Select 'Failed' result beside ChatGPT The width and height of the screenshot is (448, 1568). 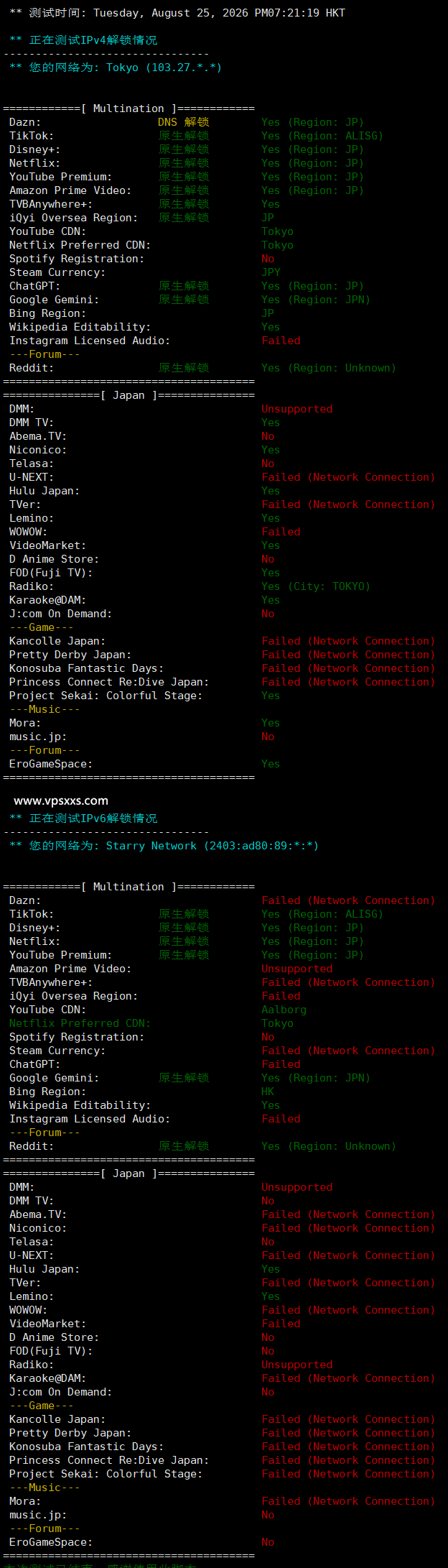coord(281,1064)
